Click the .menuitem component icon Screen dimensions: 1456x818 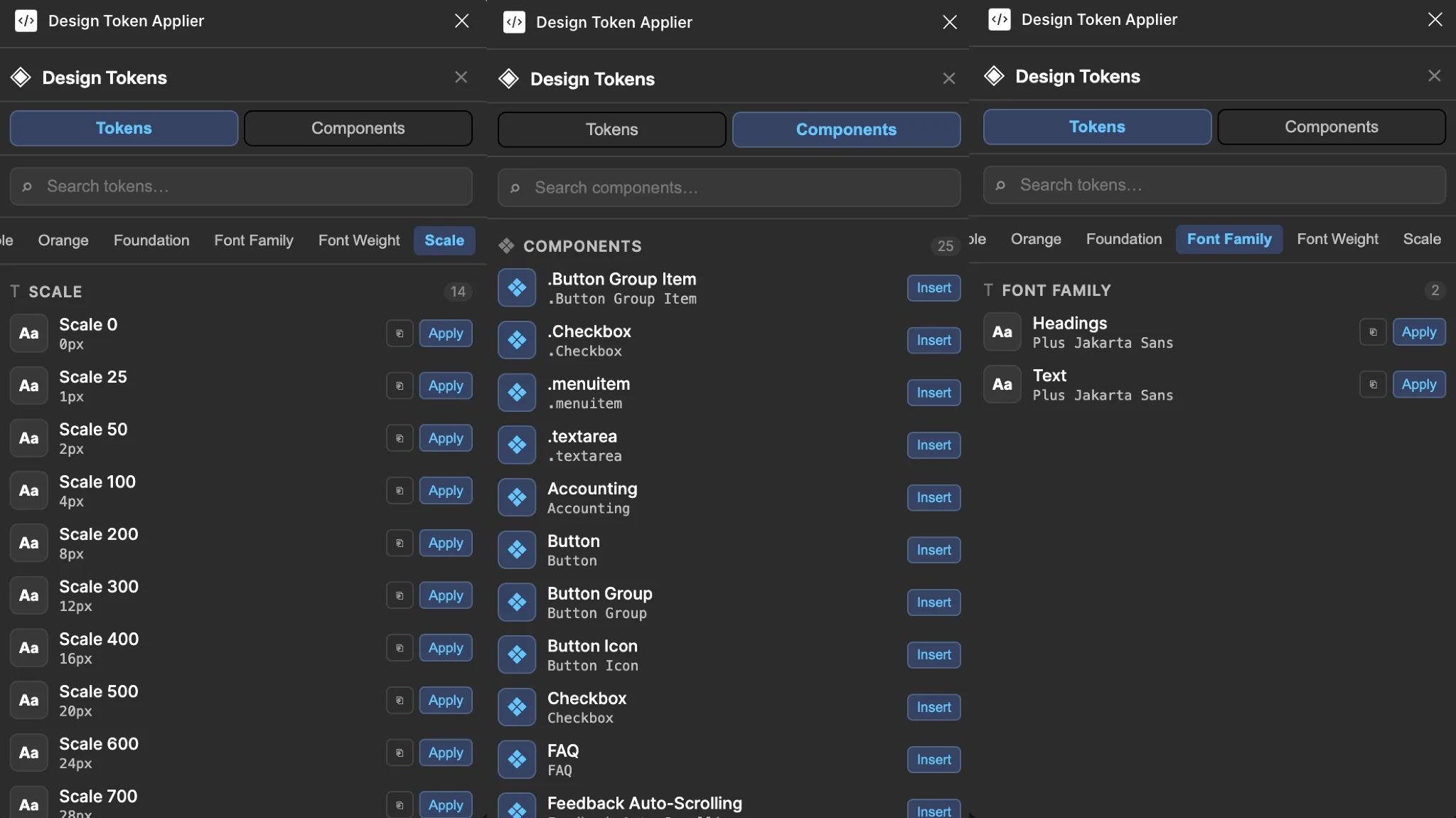point(517,393)
